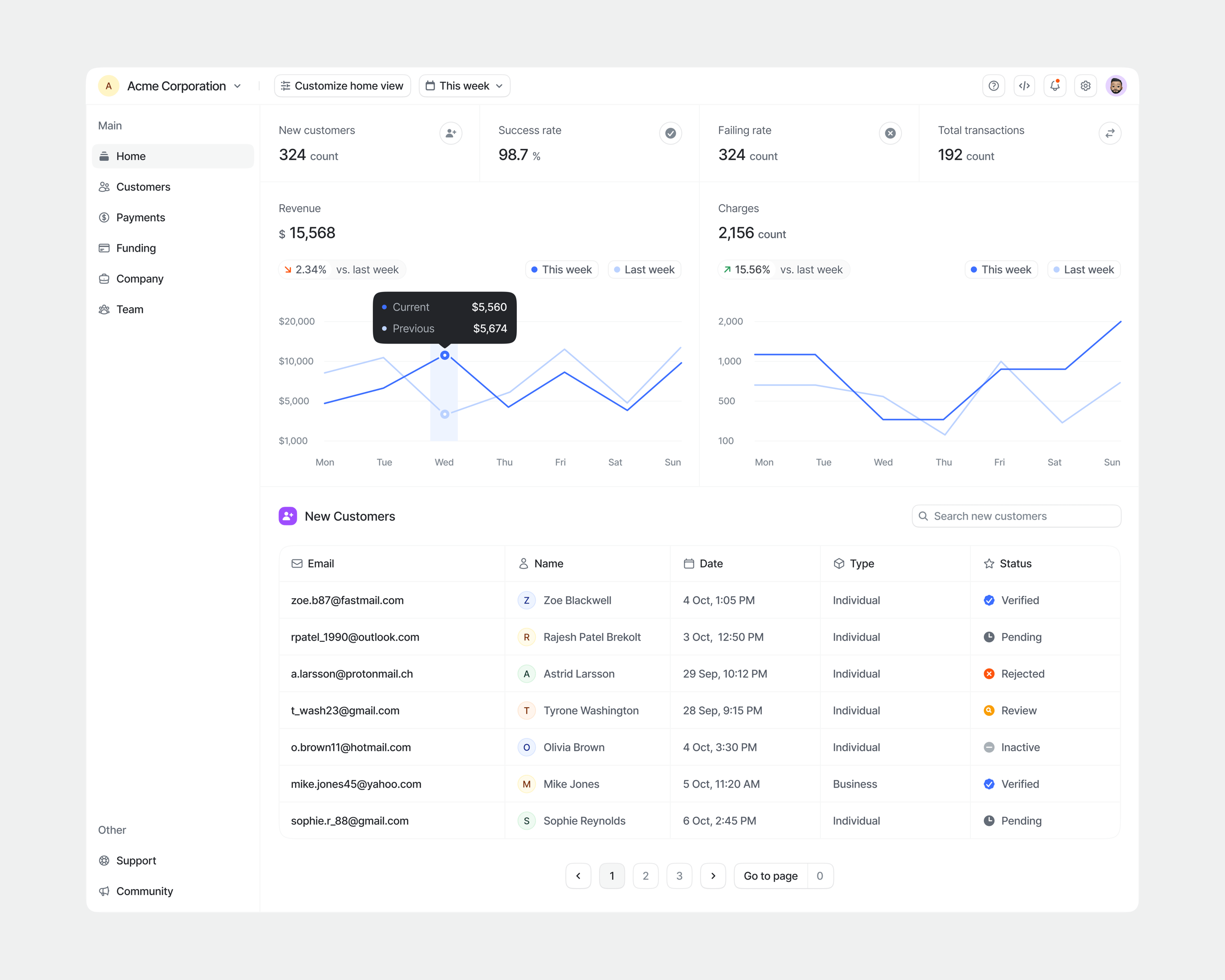Click the Verified badge for Mike Jones
This screenshot has height=980, width=1225.
tap(989, 784)
